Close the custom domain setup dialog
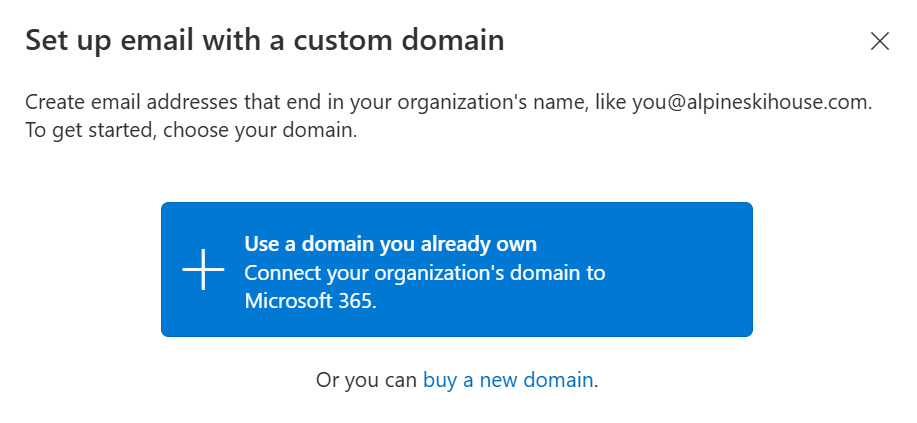 point(880,41)
